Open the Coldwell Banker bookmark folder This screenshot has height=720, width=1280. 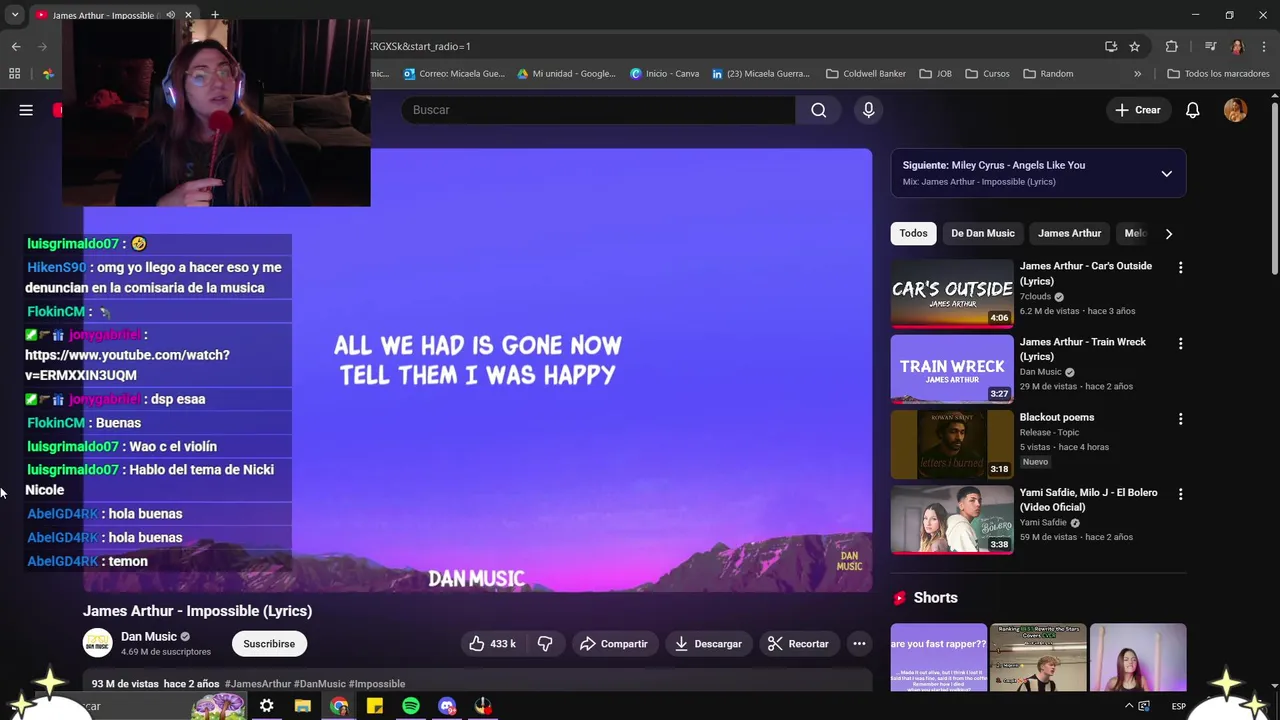867,73
